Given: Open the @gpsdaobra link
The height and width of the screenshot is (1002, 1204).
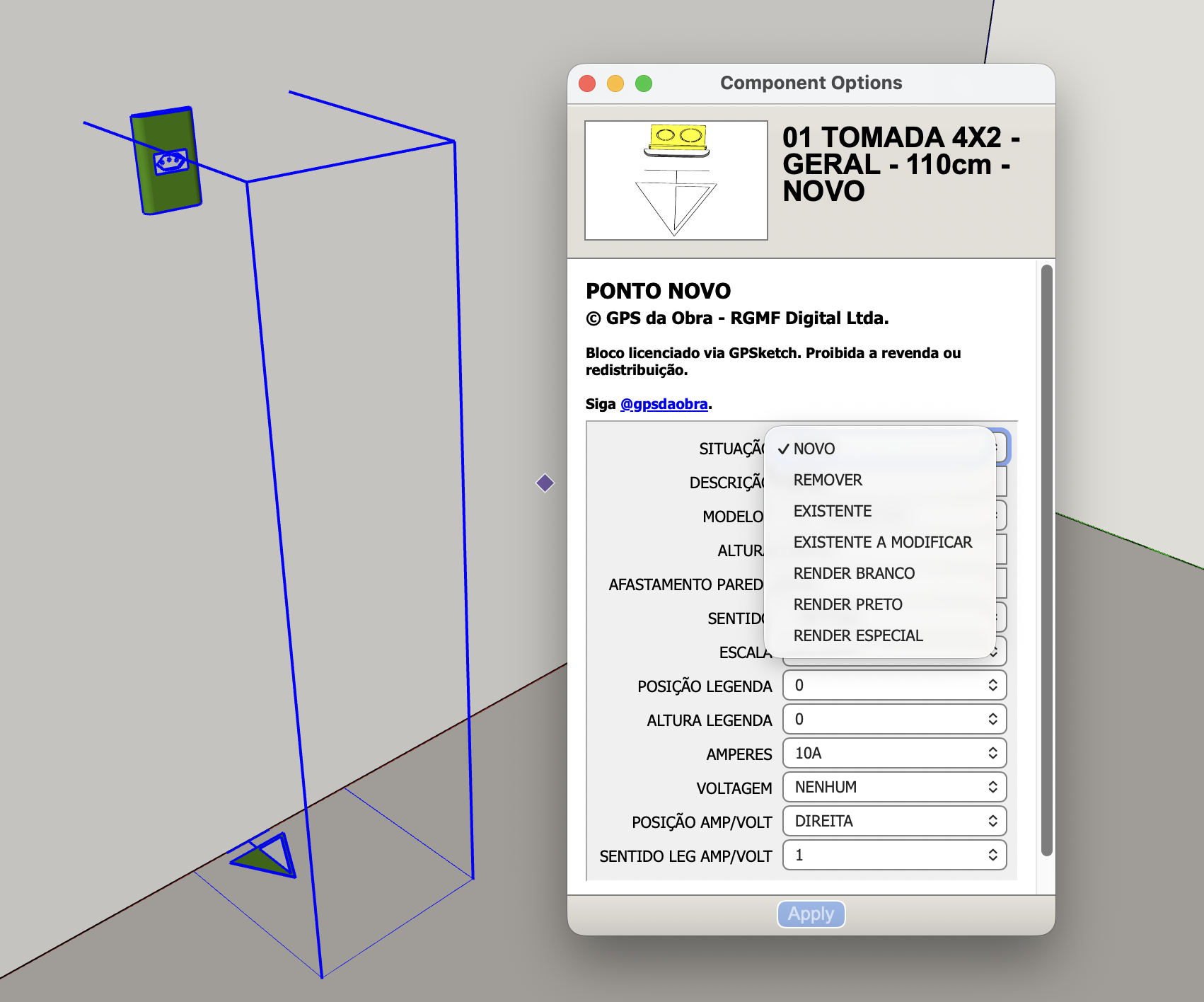Looking at the screenshot, I should click(x=664, y=404).
